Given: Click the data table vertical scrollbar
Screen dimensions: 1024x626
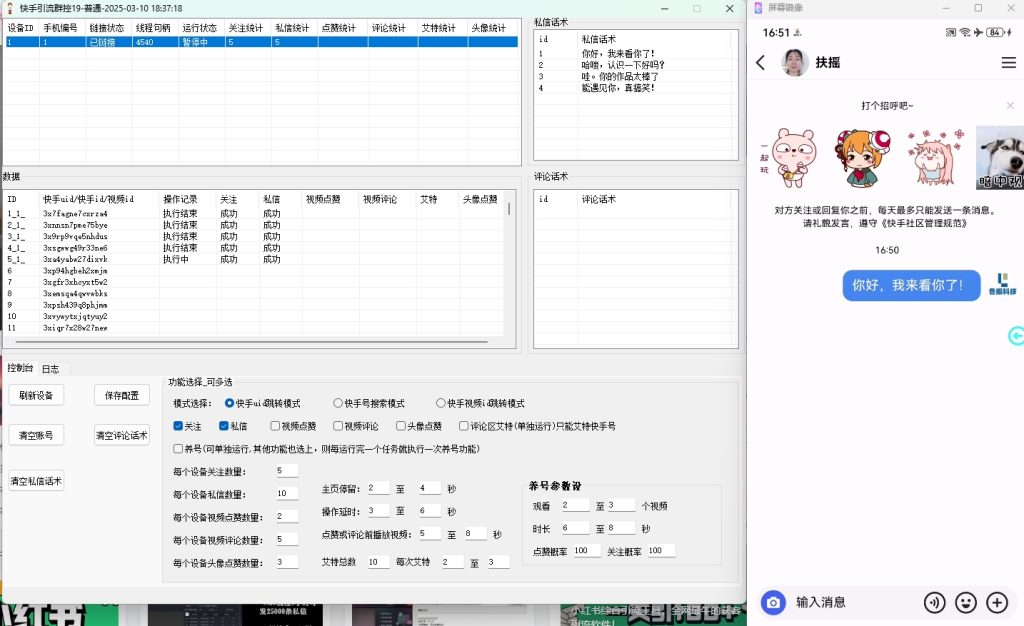Looking at the screenshot, I should (510, 209).
